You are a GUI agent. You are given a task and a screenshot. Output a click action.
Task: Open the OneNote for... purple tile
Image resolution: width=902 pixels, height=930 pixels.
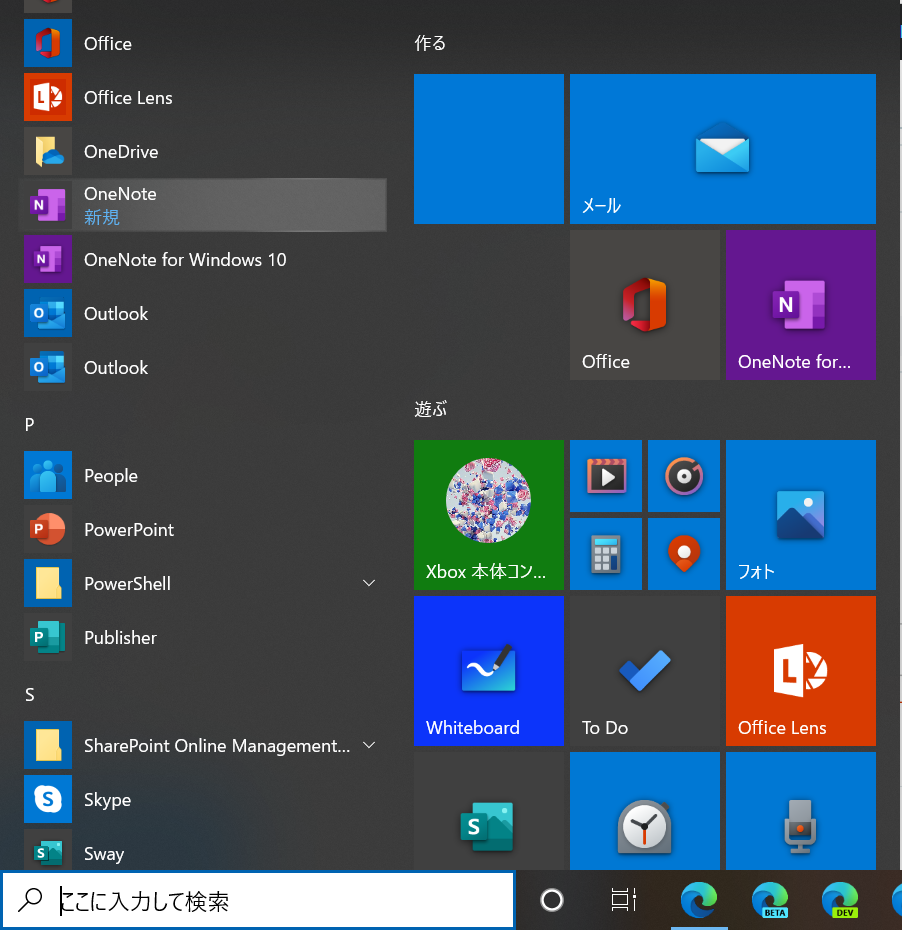(x=801, y=305)
